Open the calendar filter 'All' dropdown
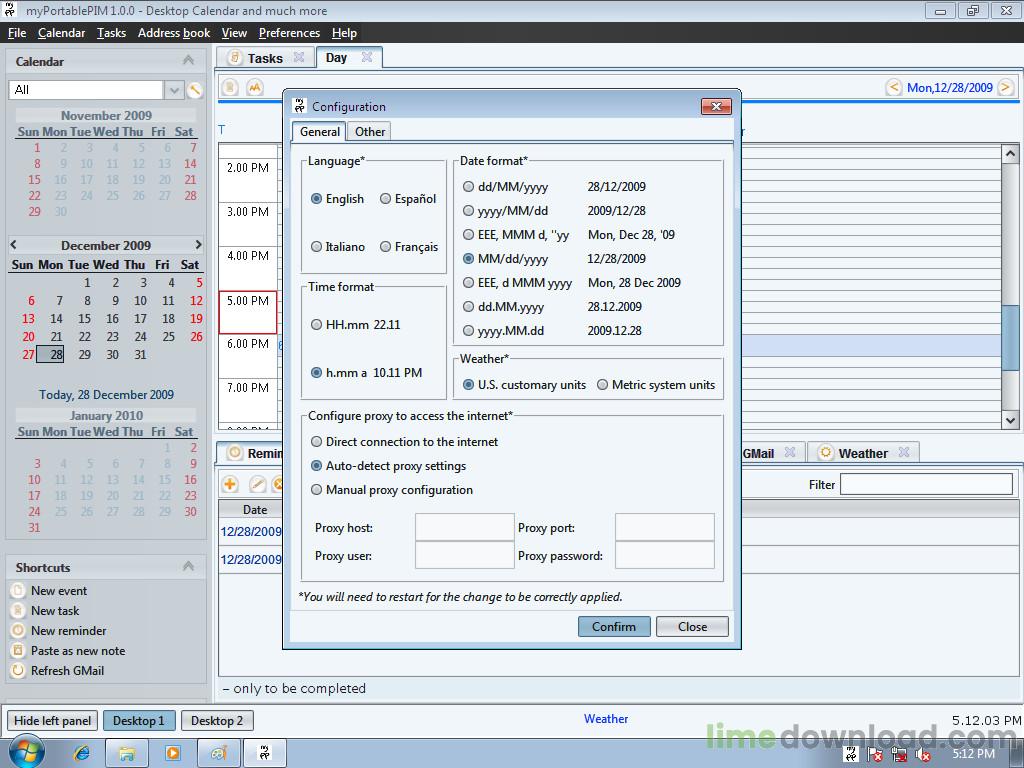 pos(174,90)
